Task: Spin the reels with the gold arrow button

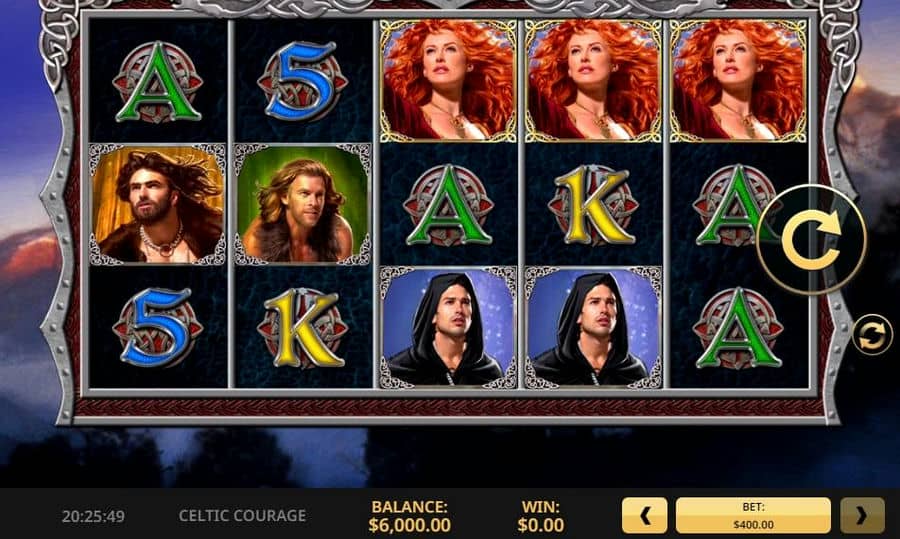Action: tap(812, 239)
